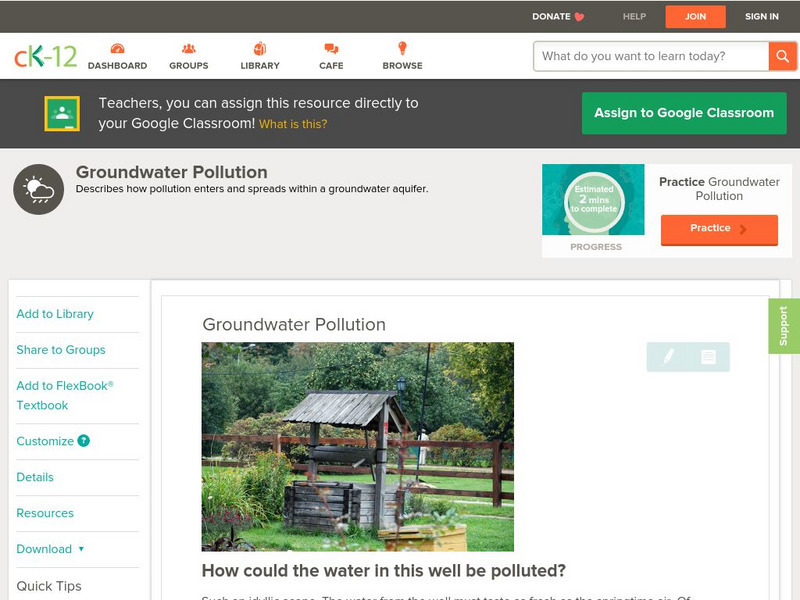The height and width of the screenshot is (600, 800).
Task: Go to Library via its icon
Action: [260, 49]
